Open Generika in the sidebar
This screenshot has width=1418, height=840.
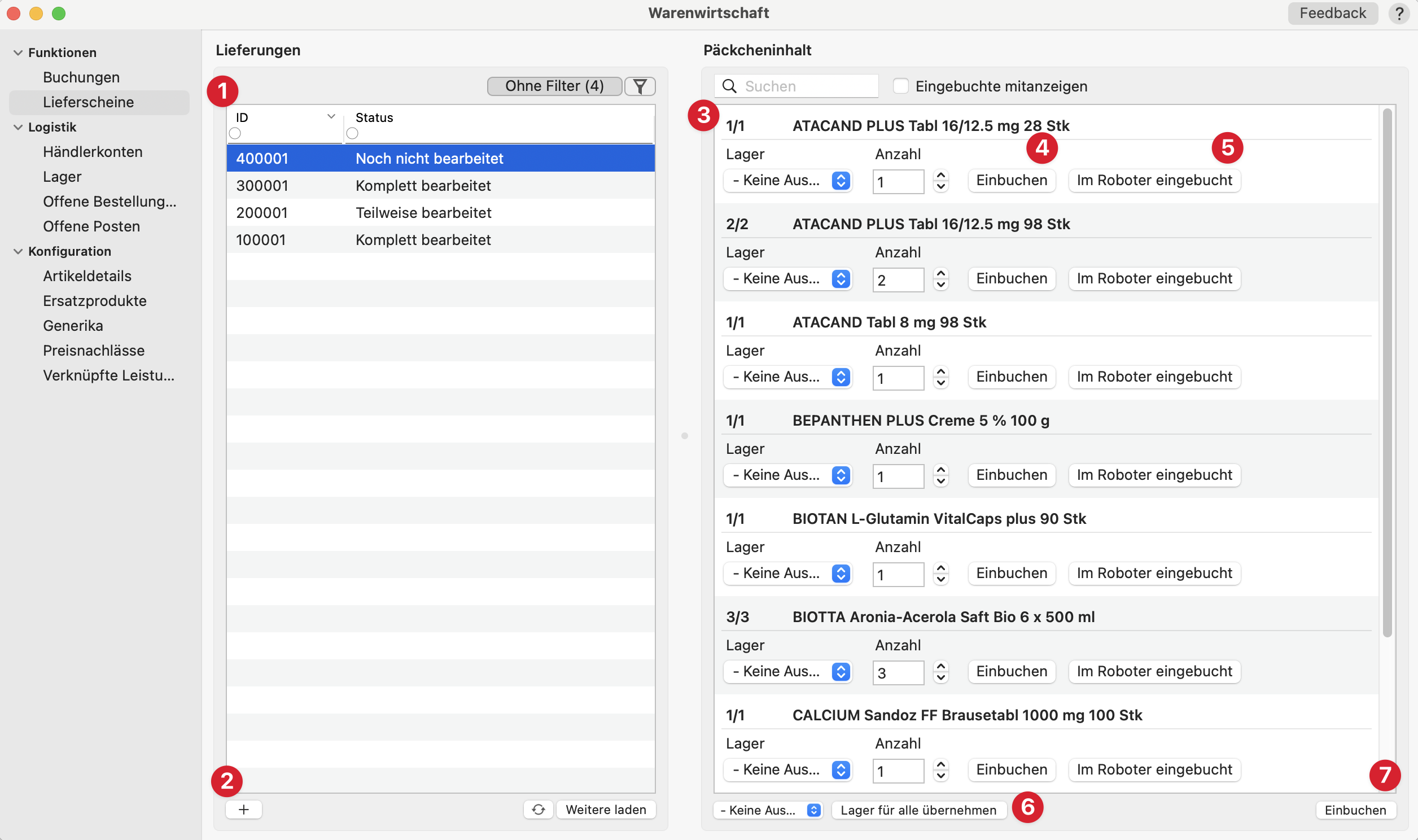coord(73,326)
